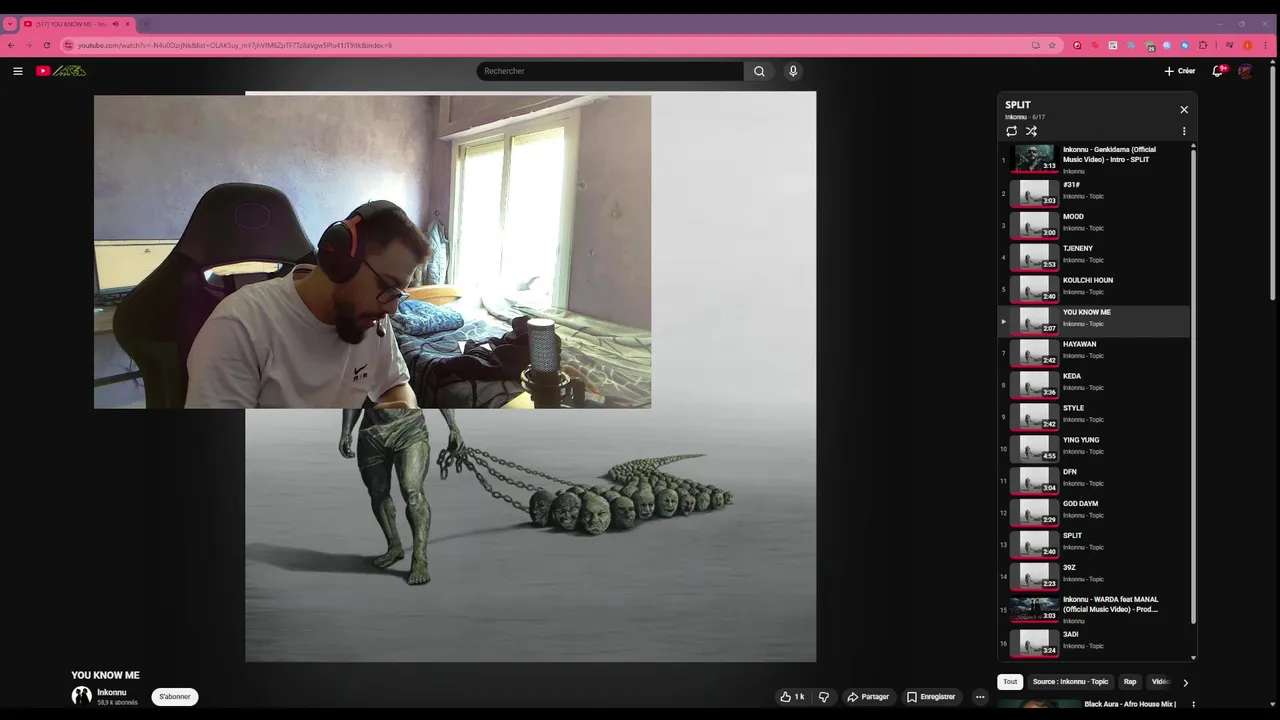Select the currently playing YOU KNOW ME item
1280x720 pixels.
[x=1094, y=320]
